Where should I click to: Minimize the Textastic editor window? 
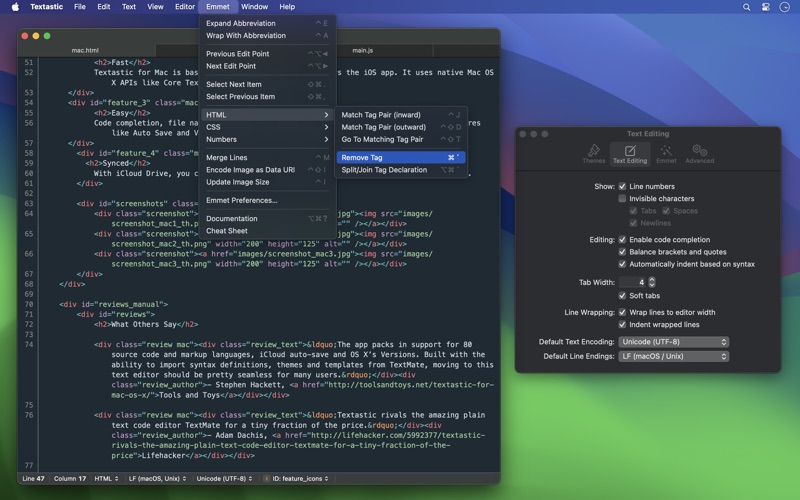point(36,36)
